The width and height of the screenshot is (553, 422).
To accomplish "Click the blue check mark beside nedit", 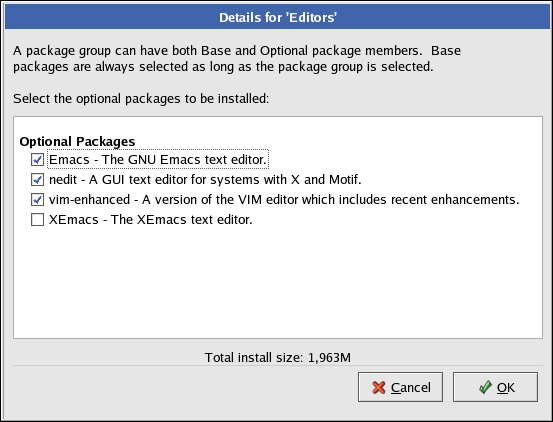I will (37, 180).
